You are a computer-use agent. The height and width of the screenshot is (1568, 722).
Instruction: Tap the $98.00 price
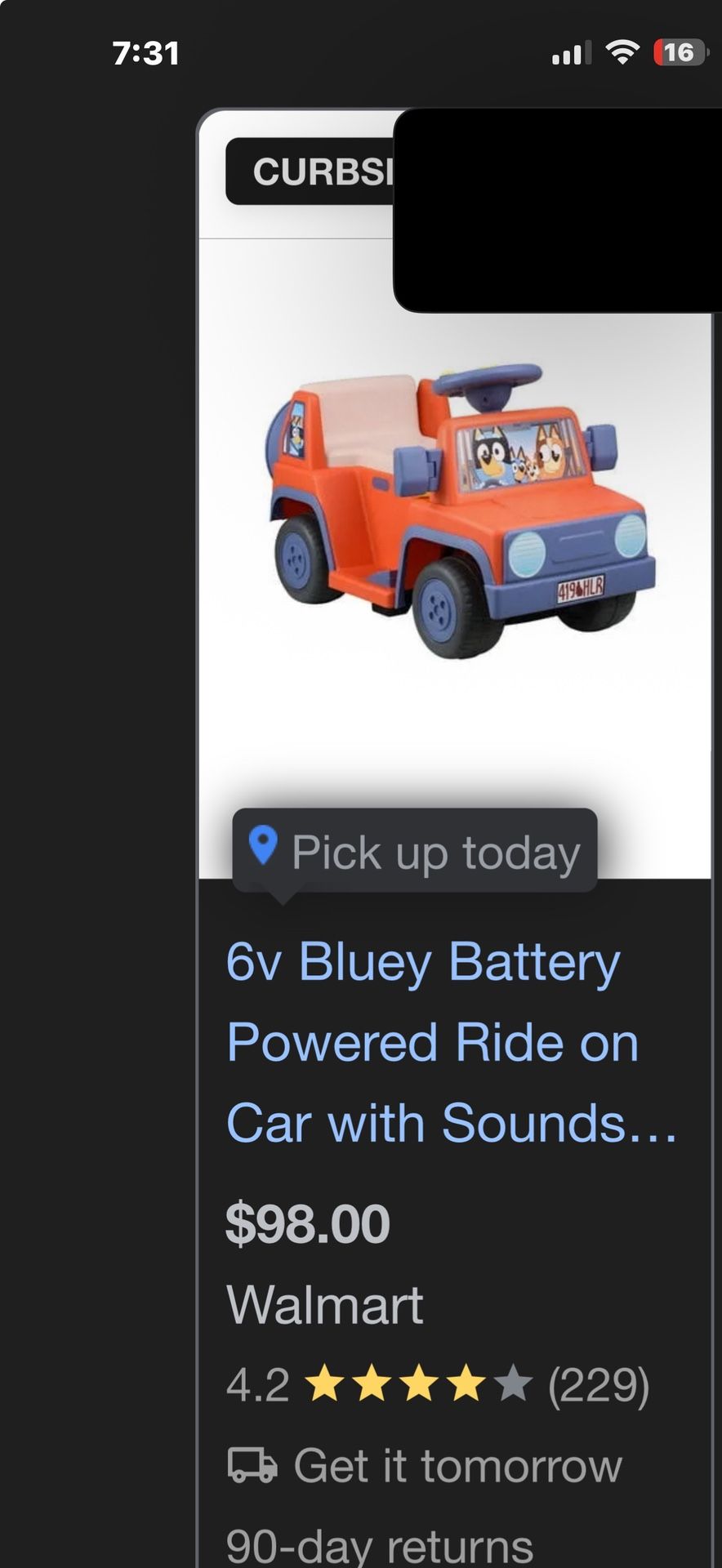308,1223
